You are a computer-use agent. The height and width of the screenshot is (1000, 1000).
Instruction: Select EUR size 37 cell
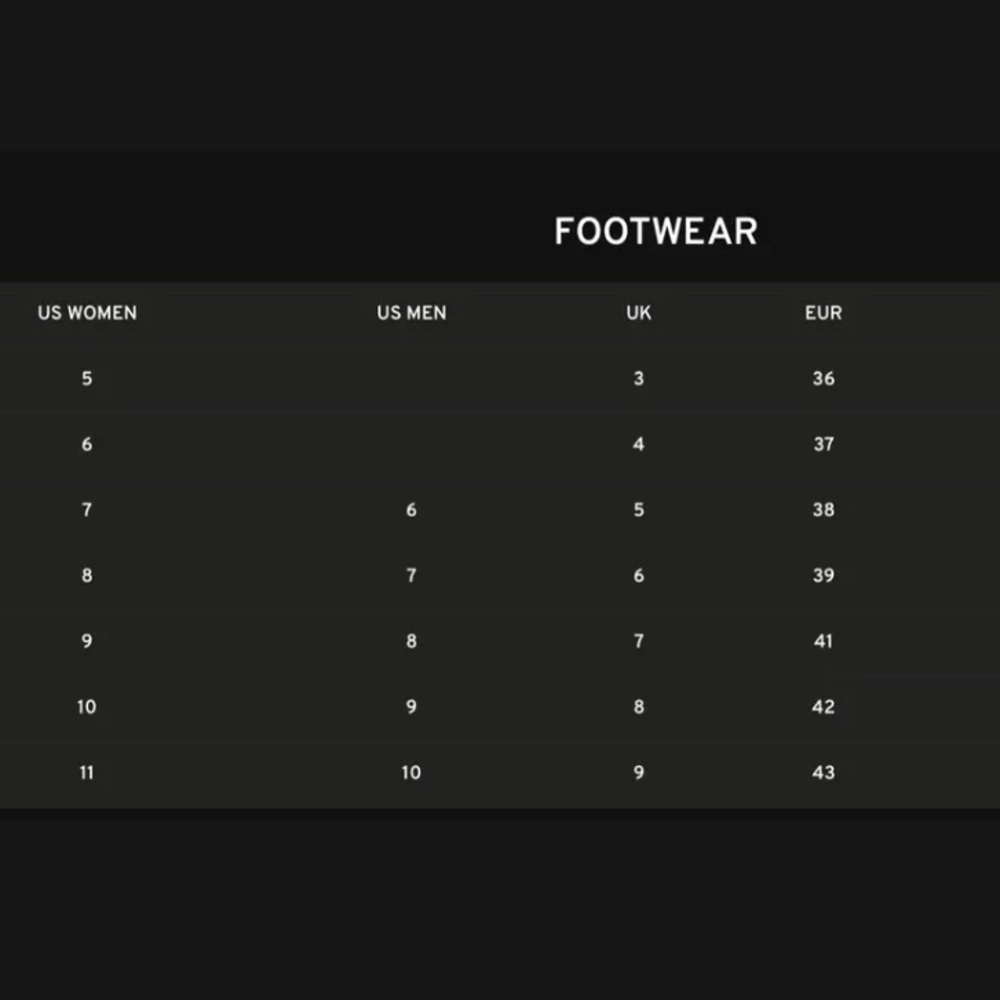click(x=823, y=444)
